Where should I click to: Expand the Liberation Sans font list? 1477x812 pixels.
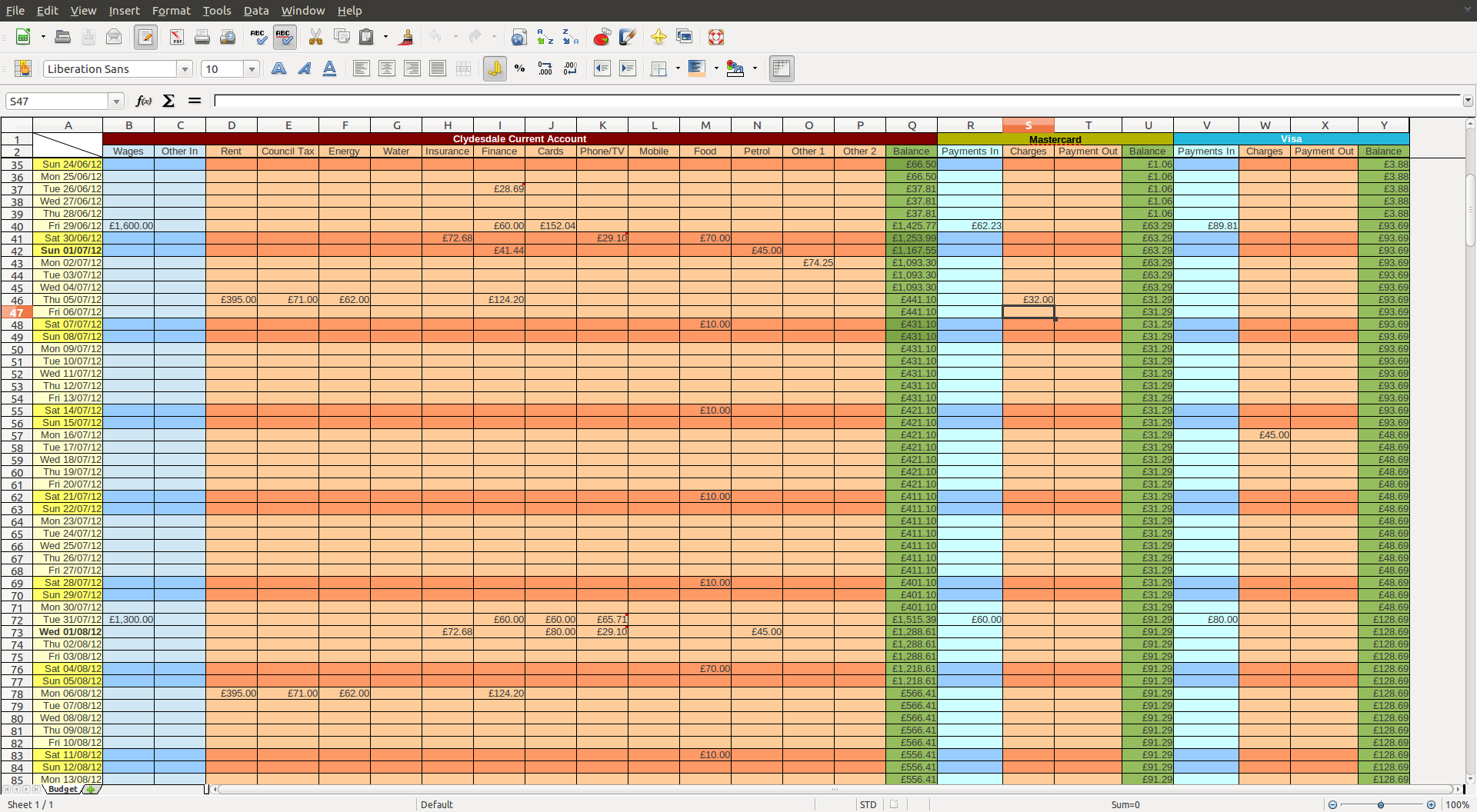185,69
